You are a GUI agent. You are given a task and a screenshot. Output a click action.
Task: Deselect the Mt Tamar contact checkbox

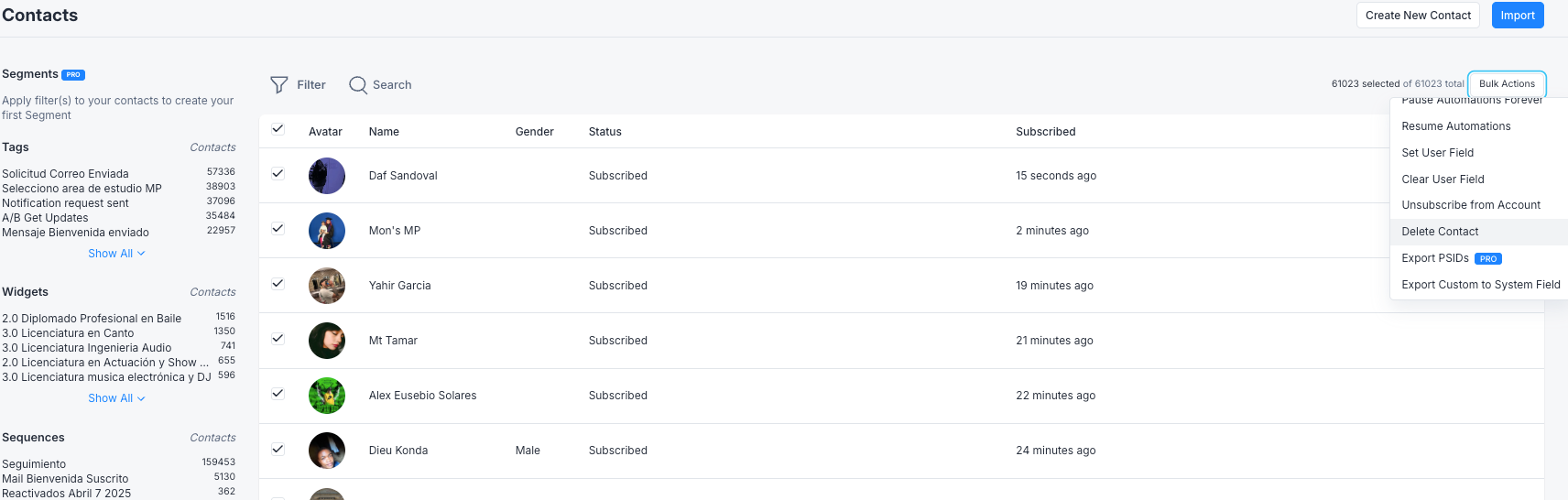point(278,338)
